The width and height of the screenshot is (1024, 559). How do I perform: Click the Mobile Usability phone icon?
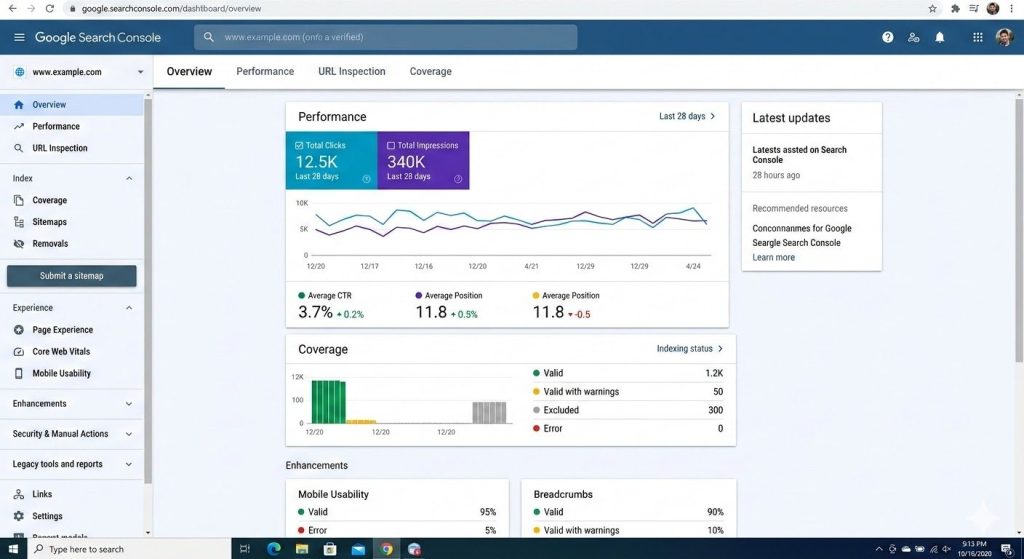pos(18,374)
